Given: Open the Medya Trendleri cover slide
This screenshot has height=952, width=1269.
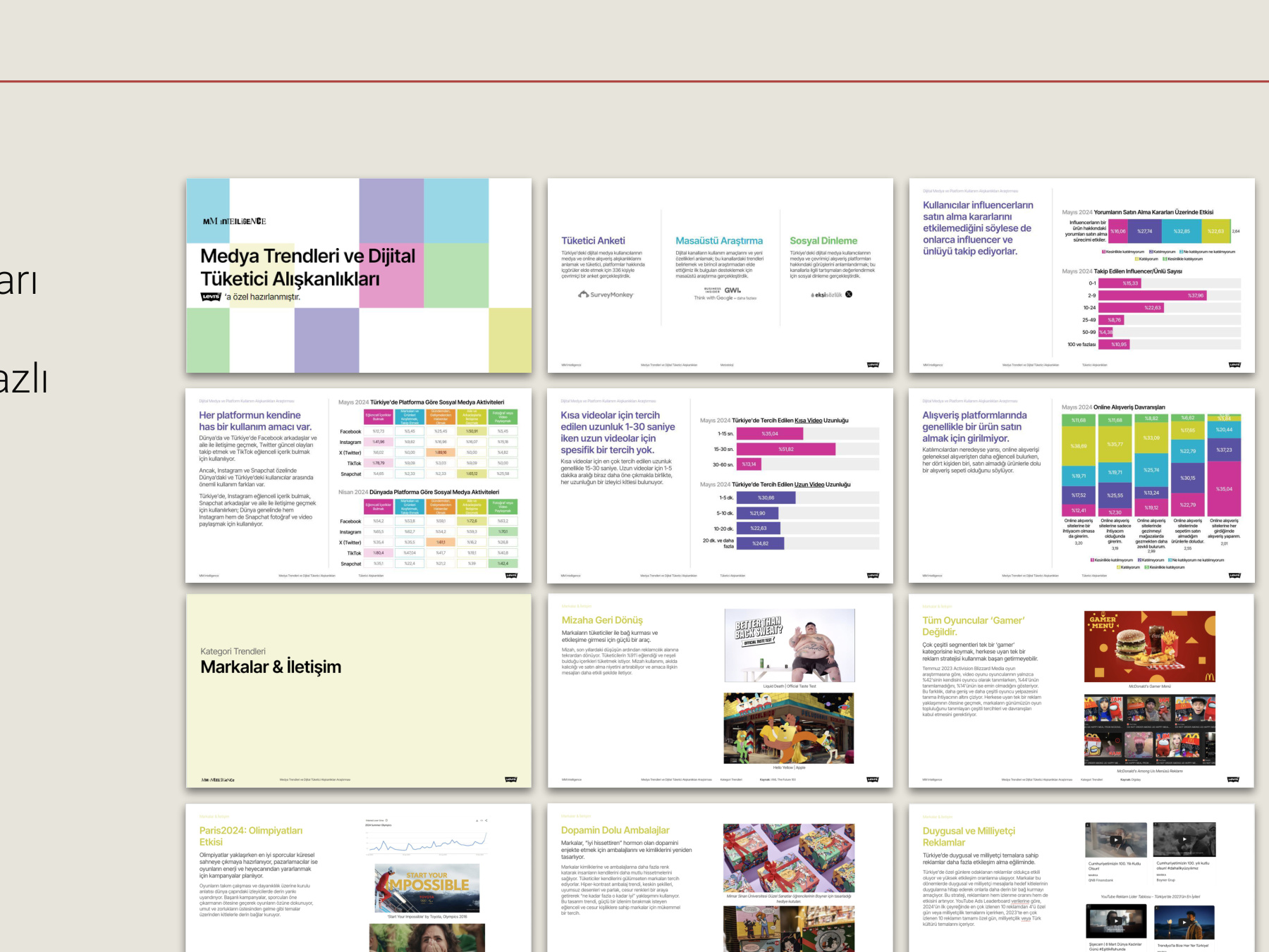Looking at the screenshot, I should [358, 275].
